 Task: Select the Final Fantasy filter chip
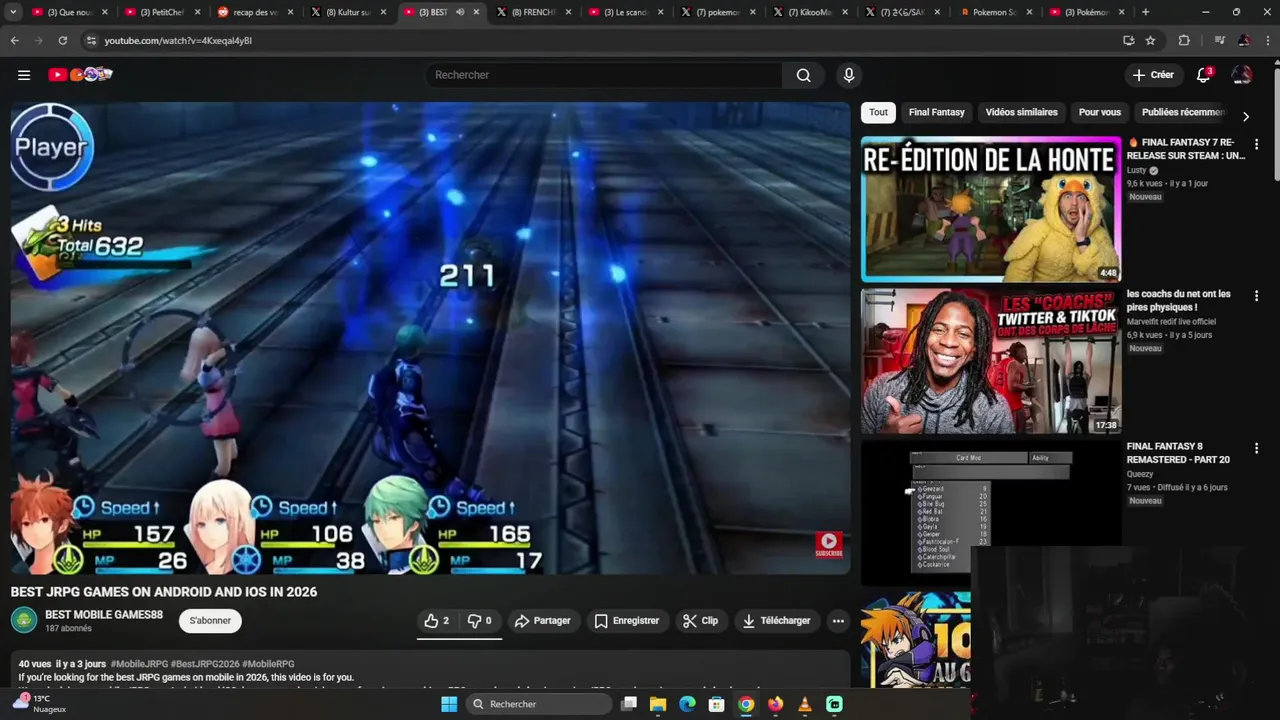(936, 112)
